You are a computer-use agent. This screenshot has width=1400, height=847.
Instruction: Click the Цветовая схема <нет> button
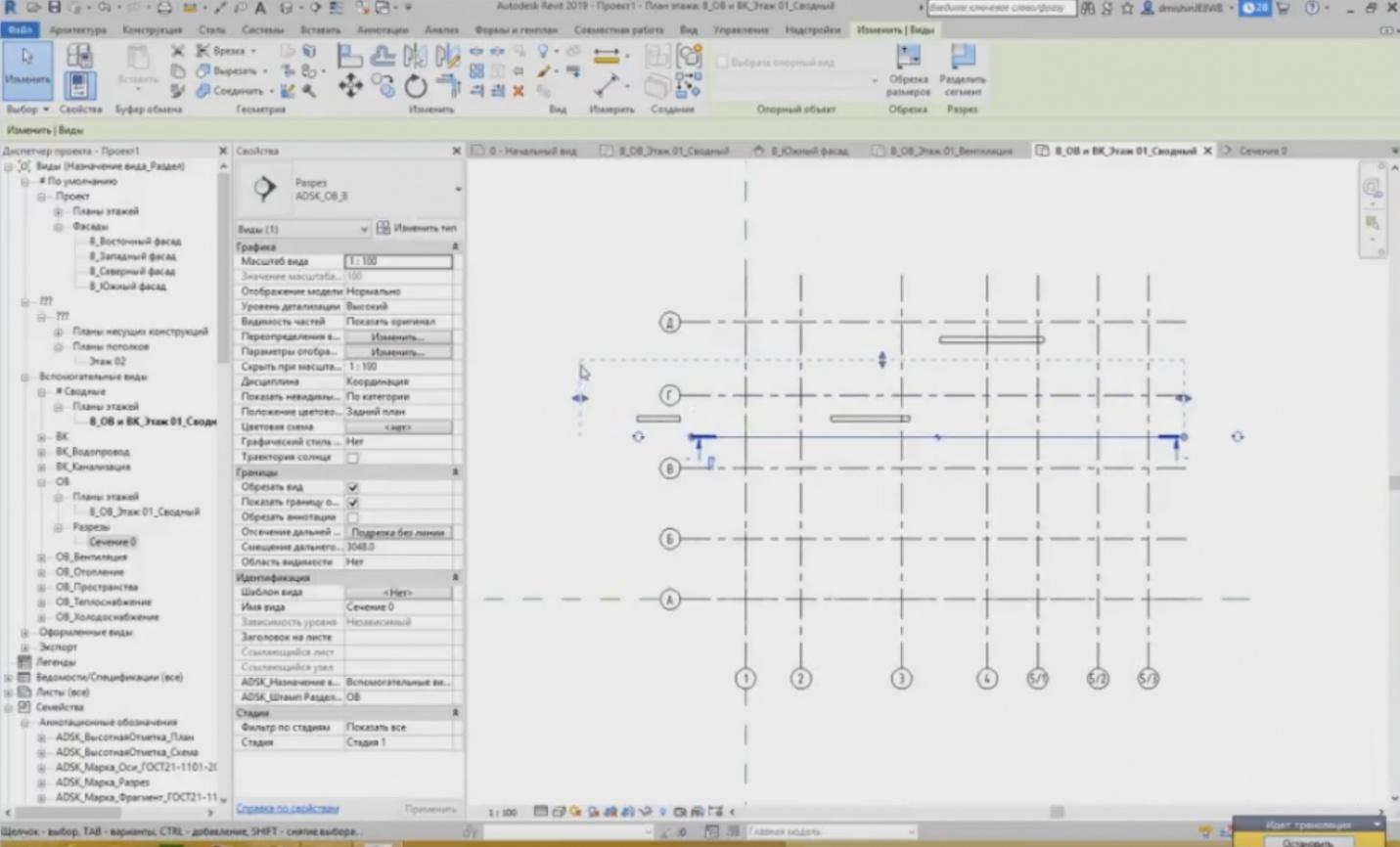click(397, 427)
